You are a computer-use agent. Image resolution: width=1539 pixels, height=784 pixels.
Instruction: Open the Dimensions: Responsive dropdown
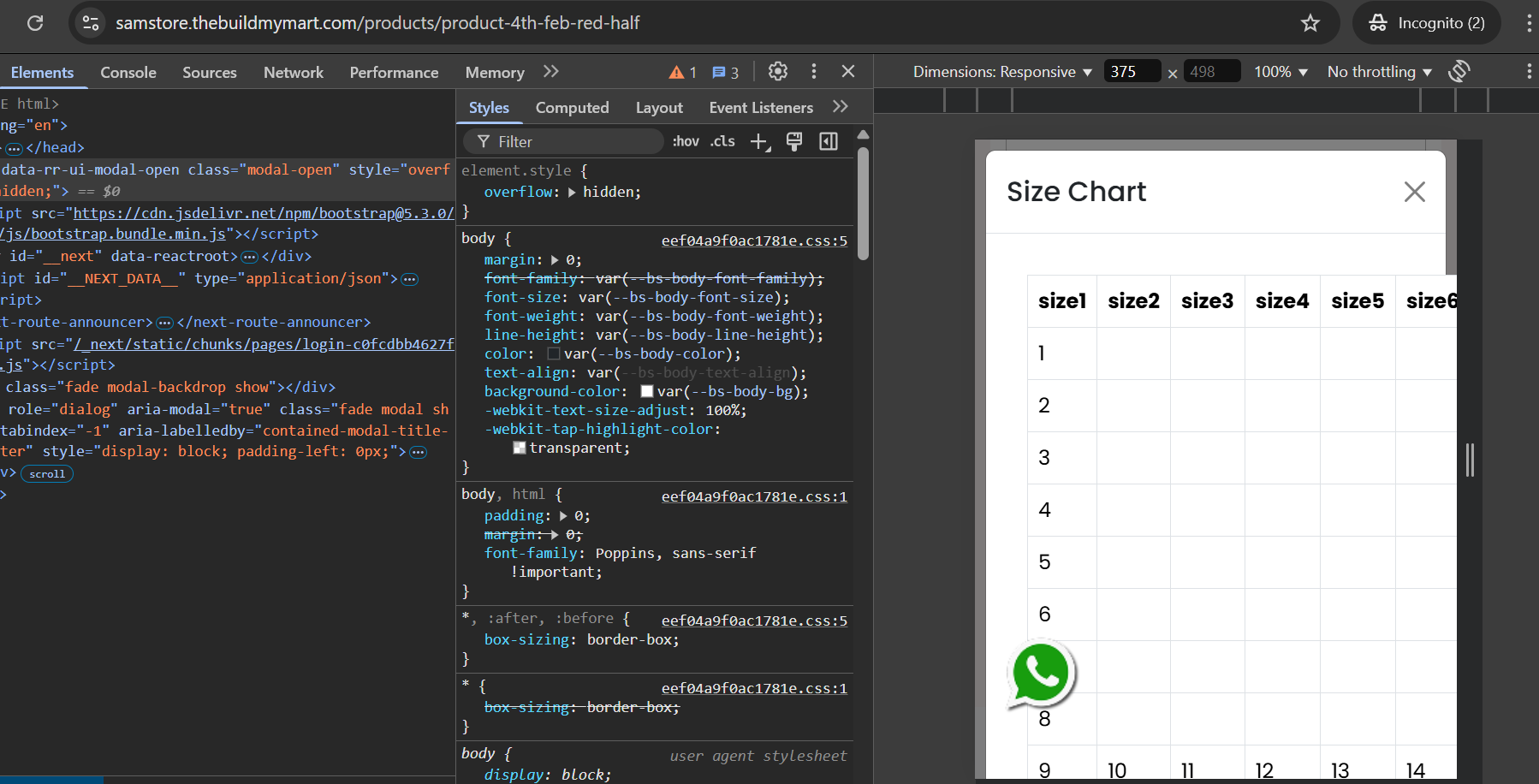tap(1002, 72)
